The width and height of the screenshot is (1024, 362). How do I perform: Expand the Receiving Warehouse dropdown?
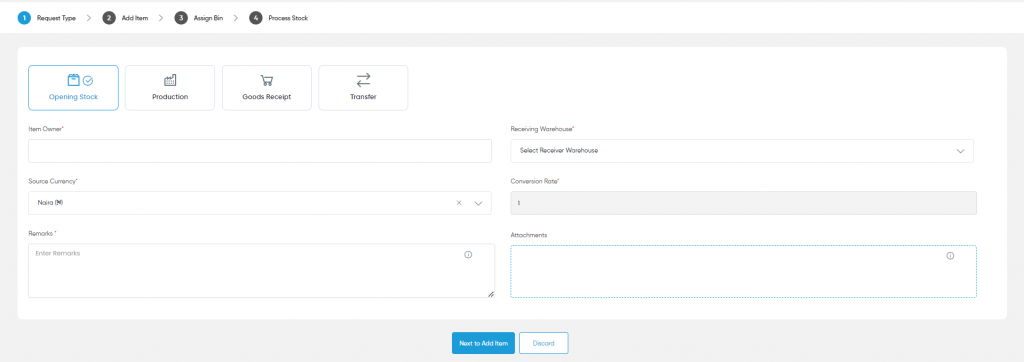742,151
